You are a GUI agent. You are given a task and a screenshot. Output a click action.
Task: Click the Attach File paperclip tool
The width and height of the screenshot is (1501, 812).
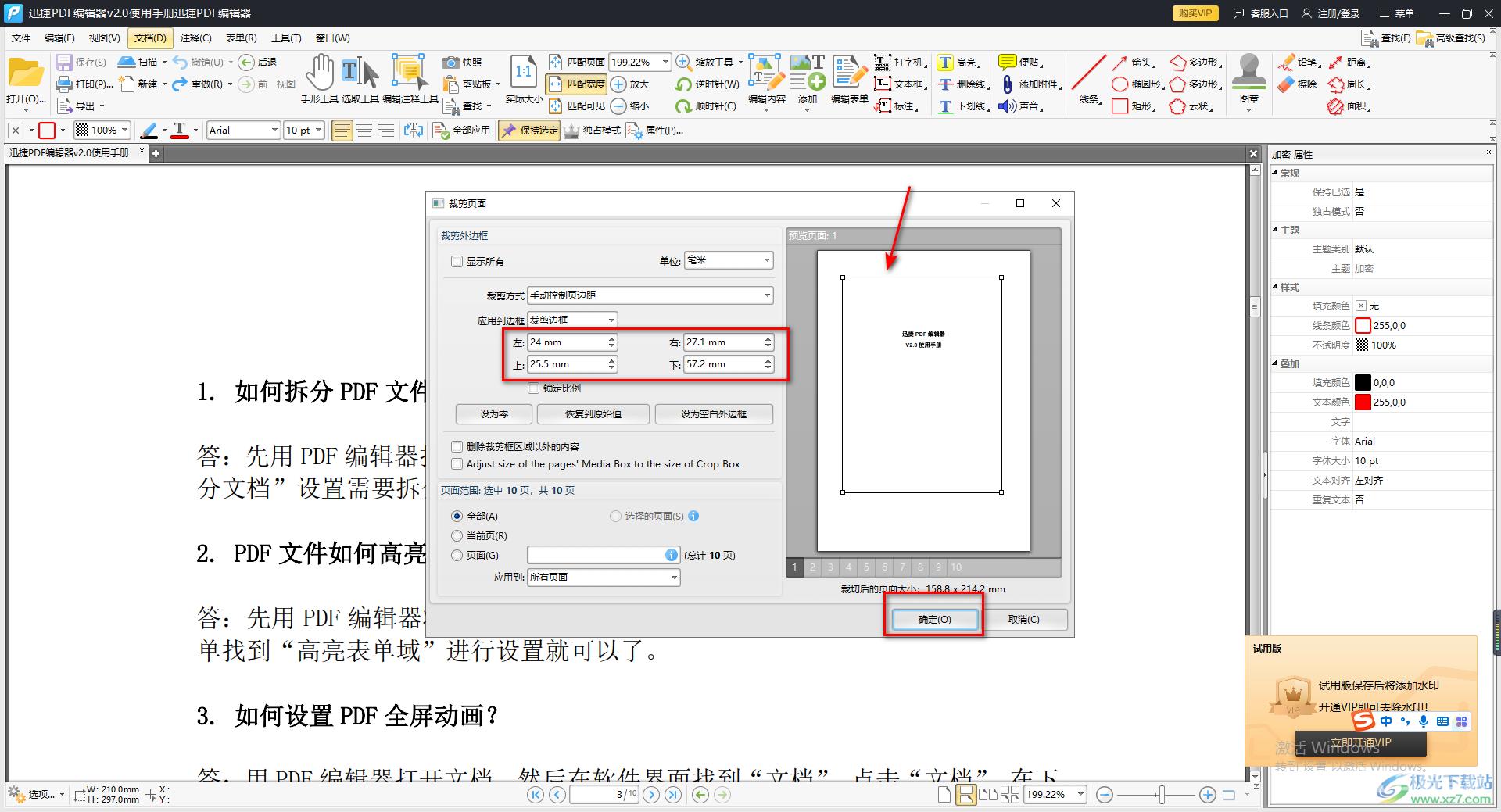pos(1030,84)
